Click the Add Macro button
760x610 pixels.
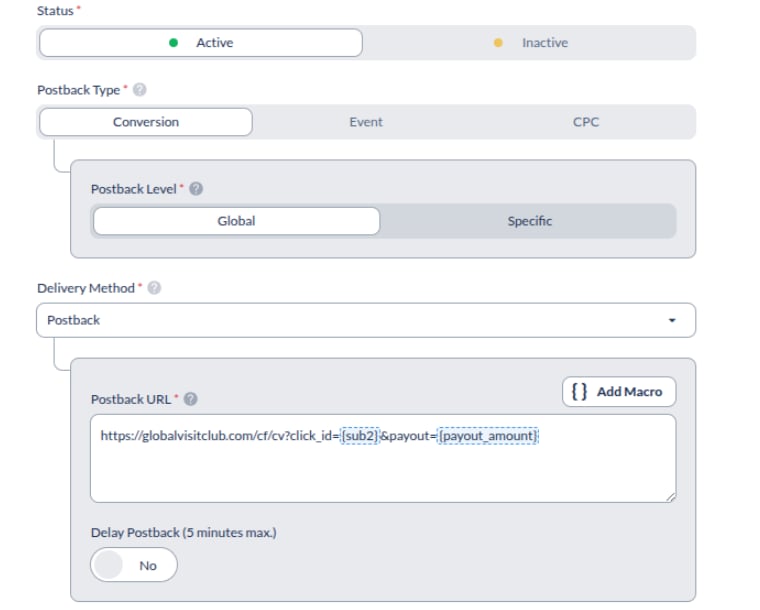619,391
